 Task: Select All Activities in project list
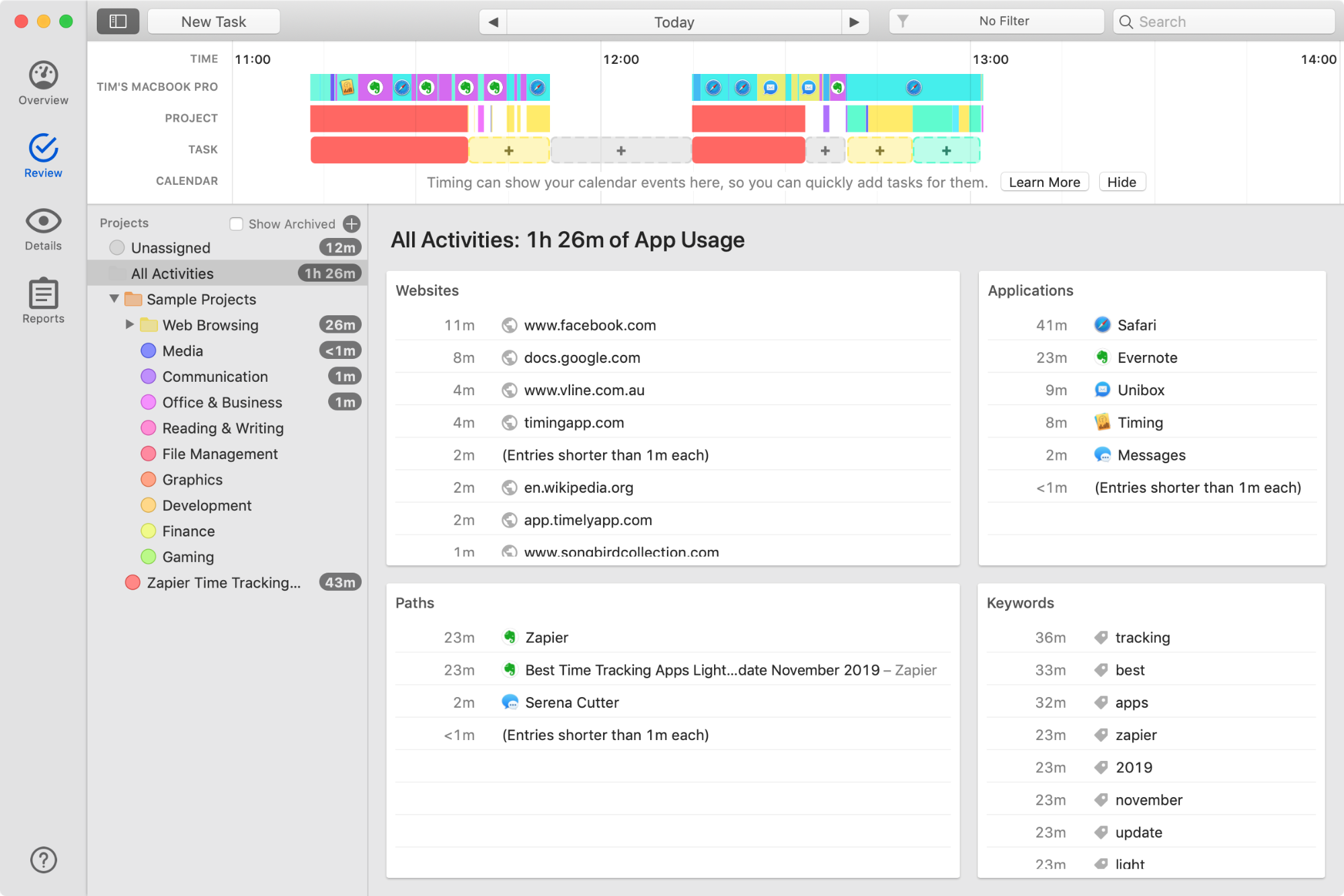point(172,274)
